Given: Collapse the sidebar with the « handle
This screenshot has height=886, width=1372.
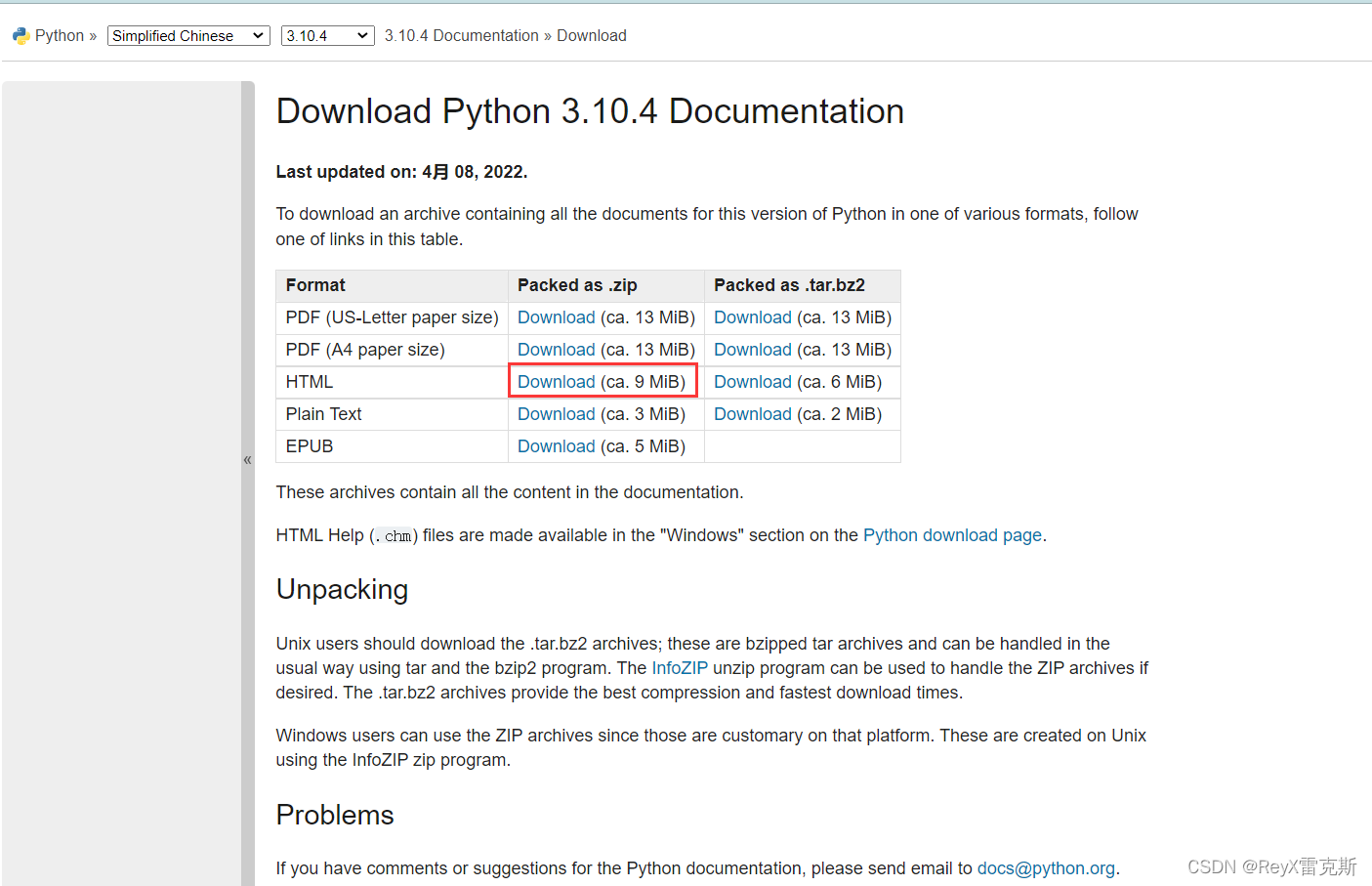Looking at the screenshot, I should (x=248, y=459).
